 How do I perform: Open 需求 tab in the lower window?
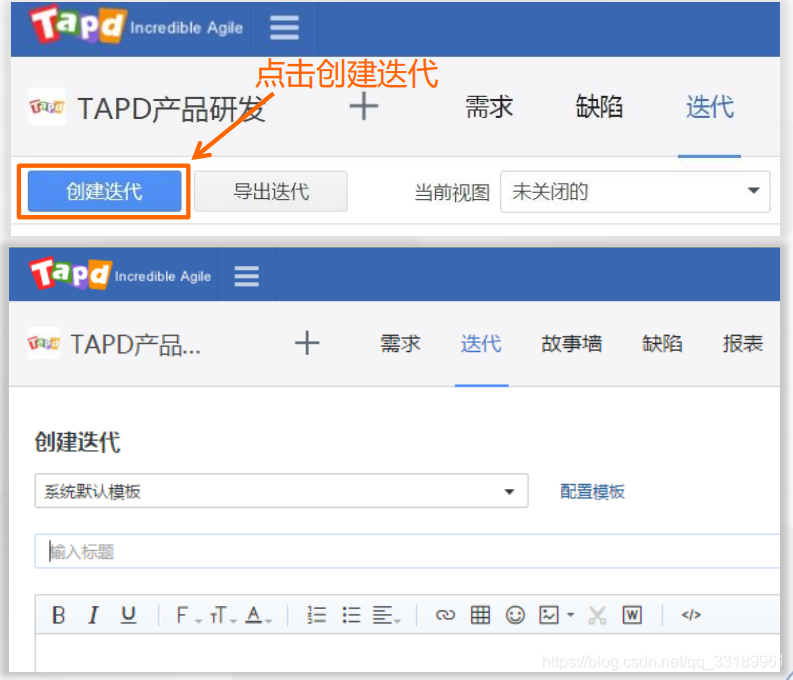coord(400,344)
